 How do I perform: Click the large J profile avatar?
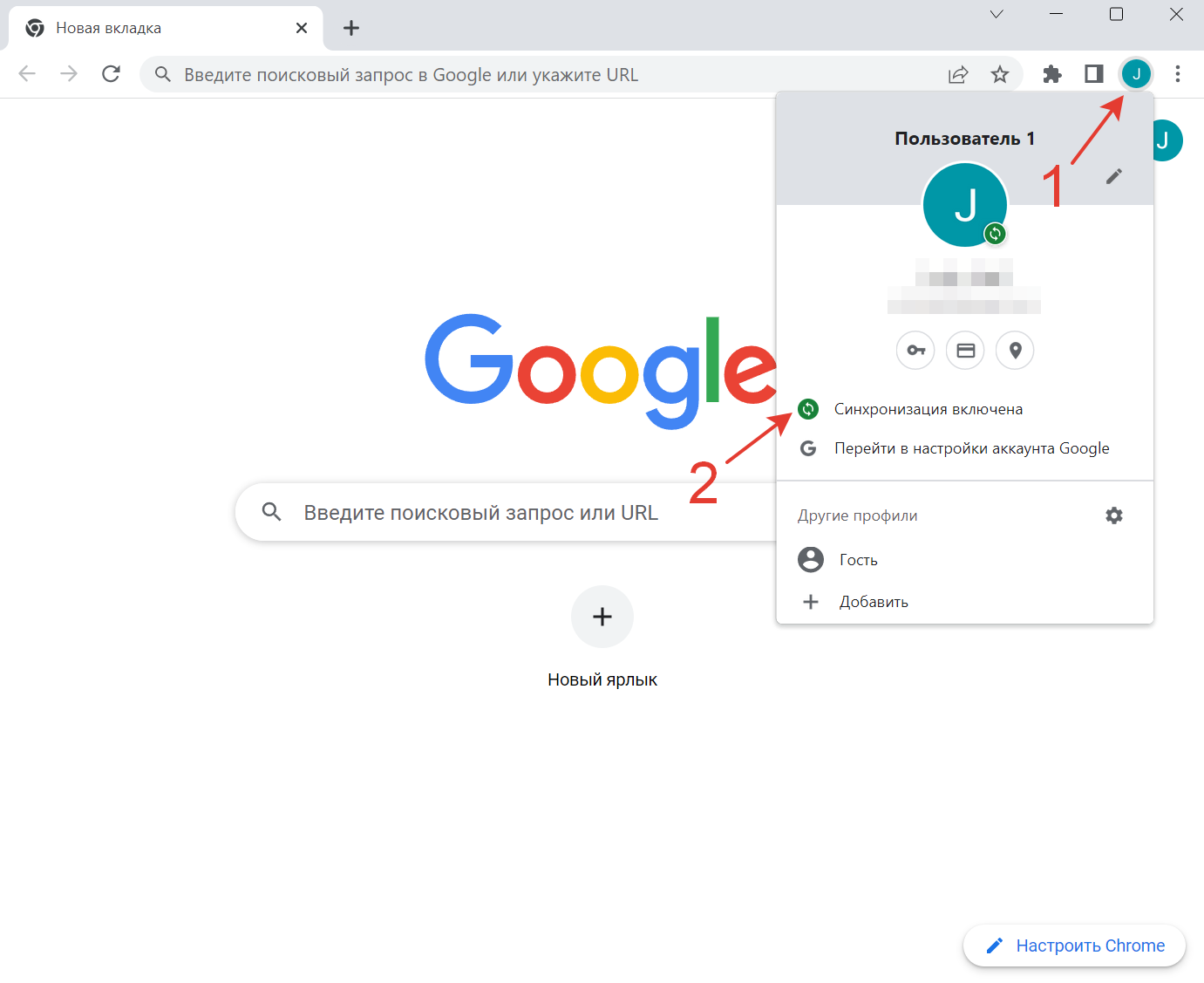pyautogui.click(x=965, y=205)
